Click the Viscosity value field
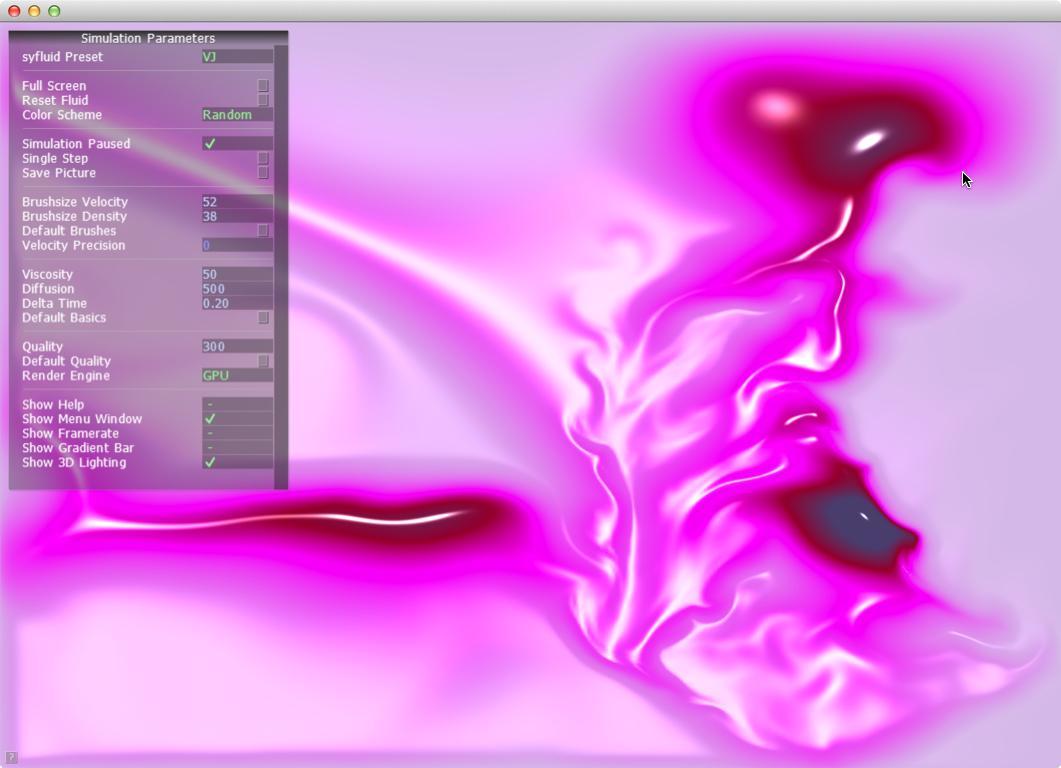The image size is (1061, 768). (236, 274)
